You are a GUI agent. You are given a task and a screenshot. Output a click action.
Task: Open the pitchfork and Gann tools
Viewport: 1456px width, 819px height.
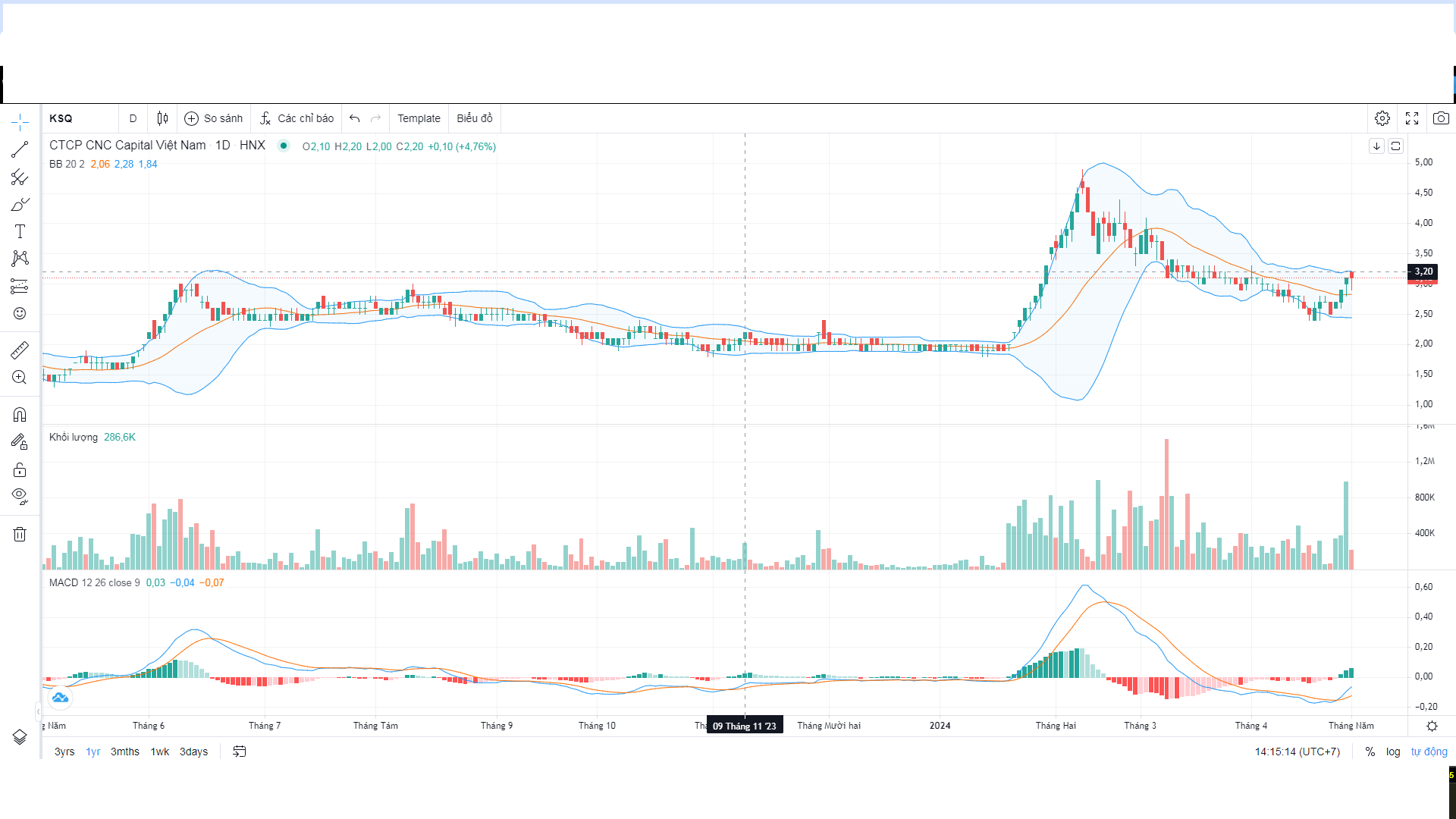pos(20,177)
